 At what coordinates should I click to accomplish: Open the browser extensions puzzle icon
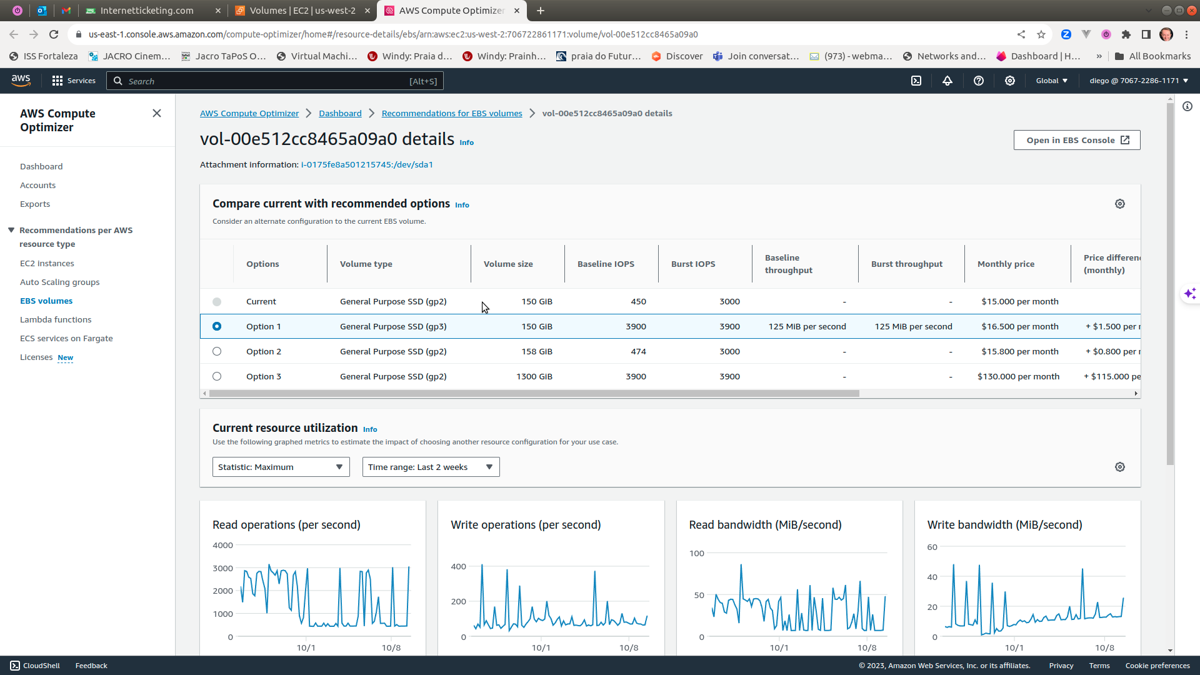point(1126,34)
